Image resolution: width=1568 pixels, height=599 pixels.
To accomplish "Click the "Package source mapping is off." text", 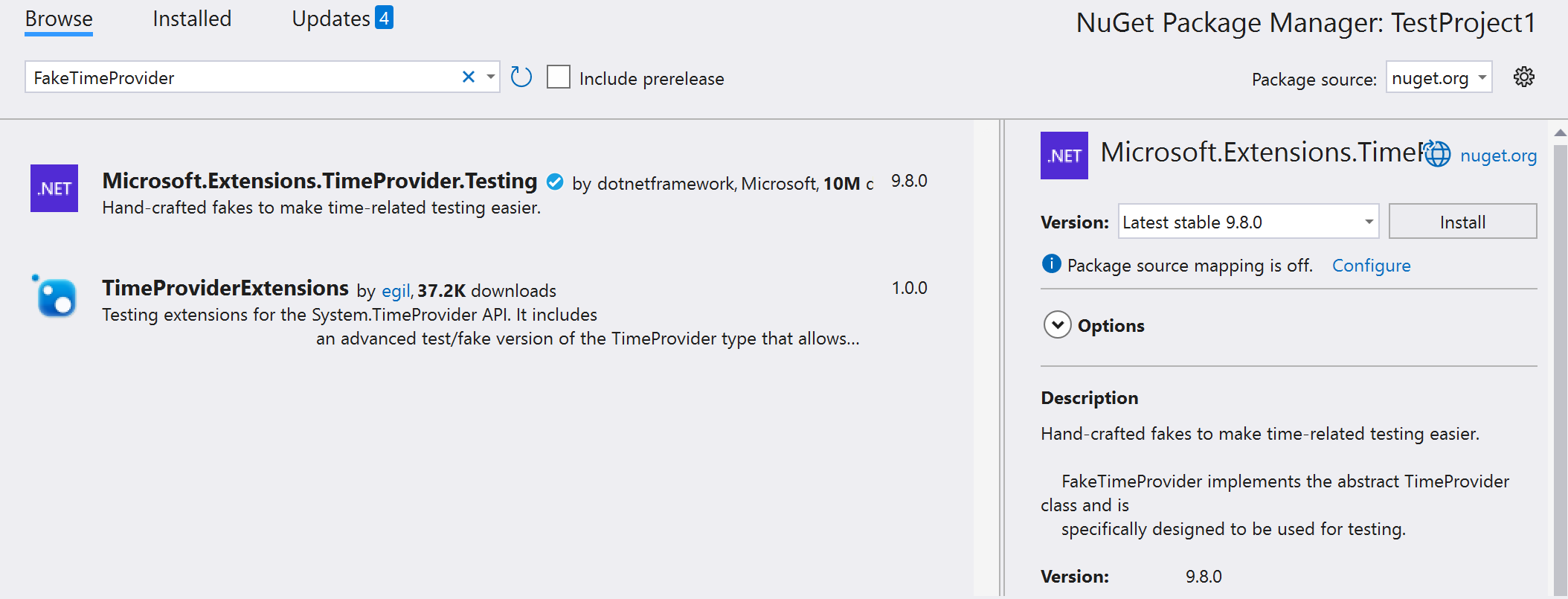I will tap(1190, 266).
